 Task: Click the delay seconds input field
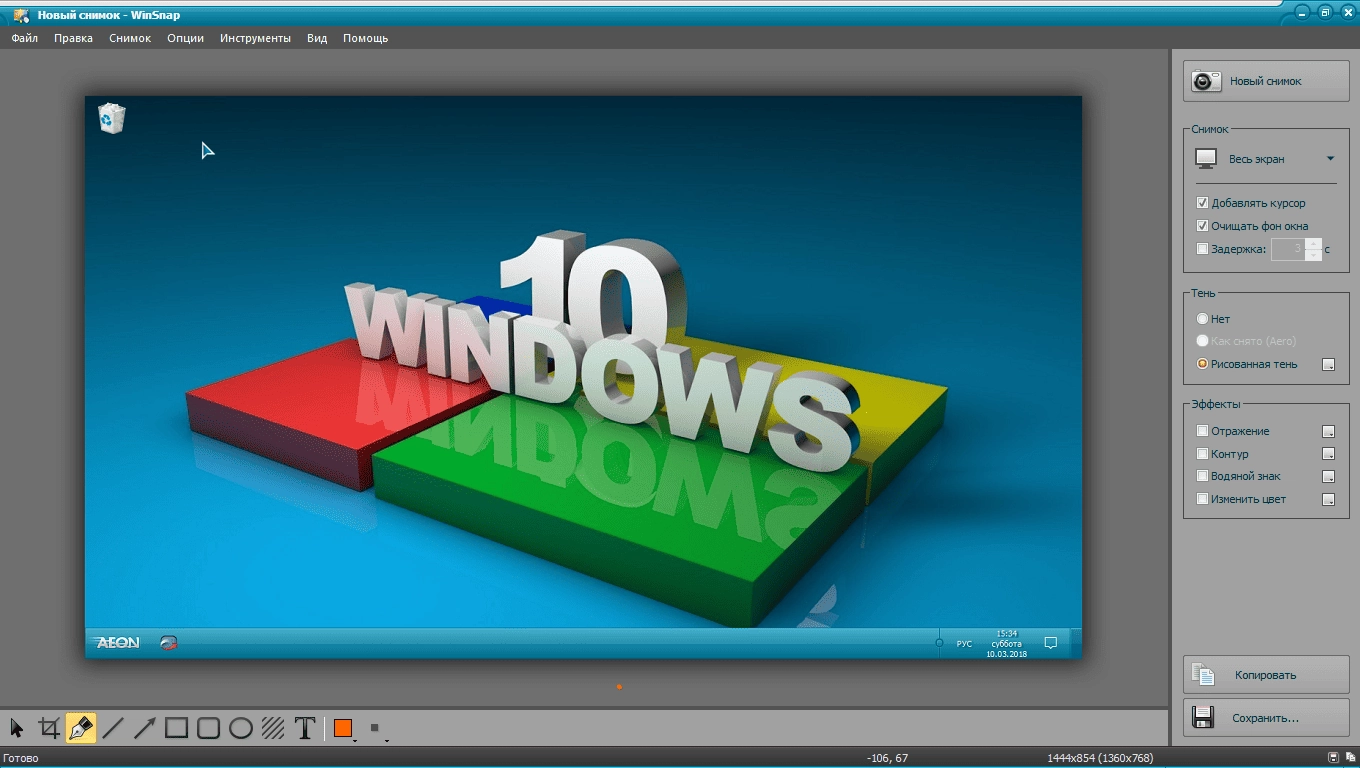[1288, 249]
